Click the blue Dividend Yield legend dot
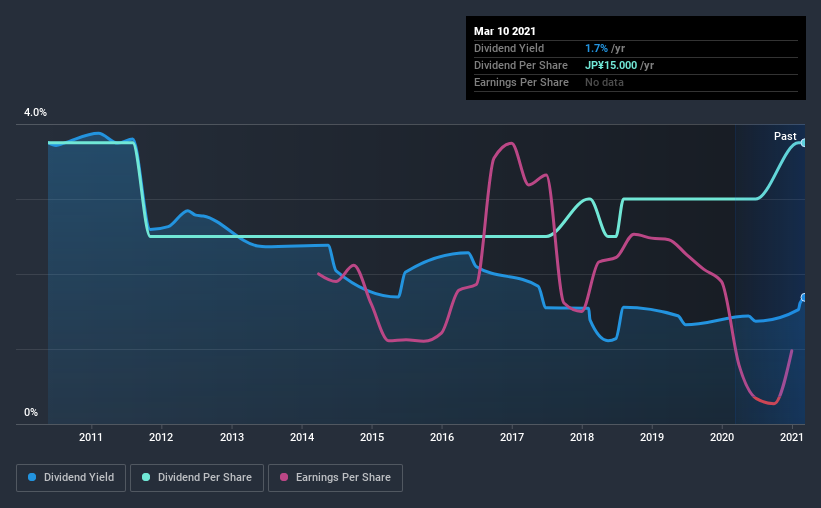821x508 pixels. [32, 477]
